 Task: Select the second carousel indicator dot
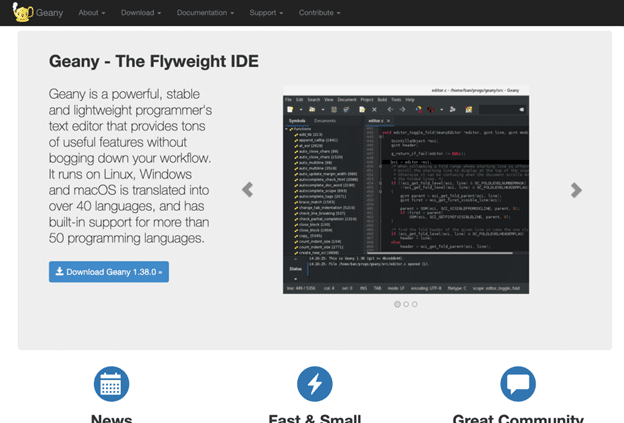tap(406, 304)
